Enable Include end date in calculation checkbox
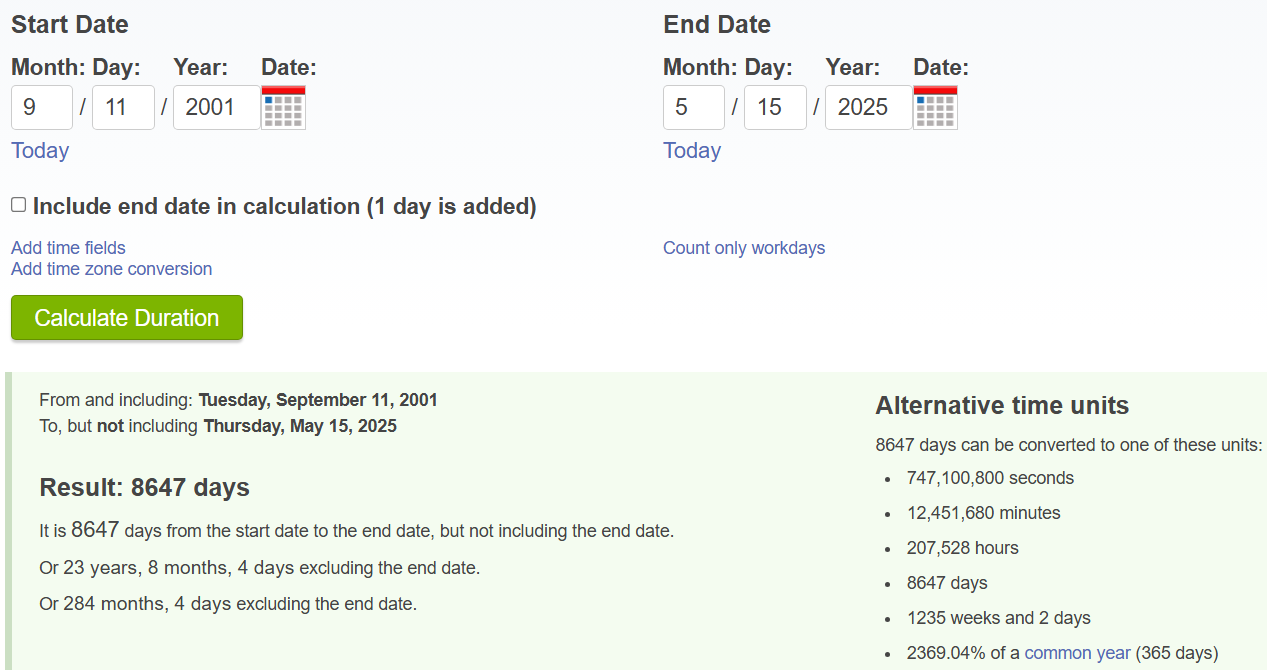 19,205
